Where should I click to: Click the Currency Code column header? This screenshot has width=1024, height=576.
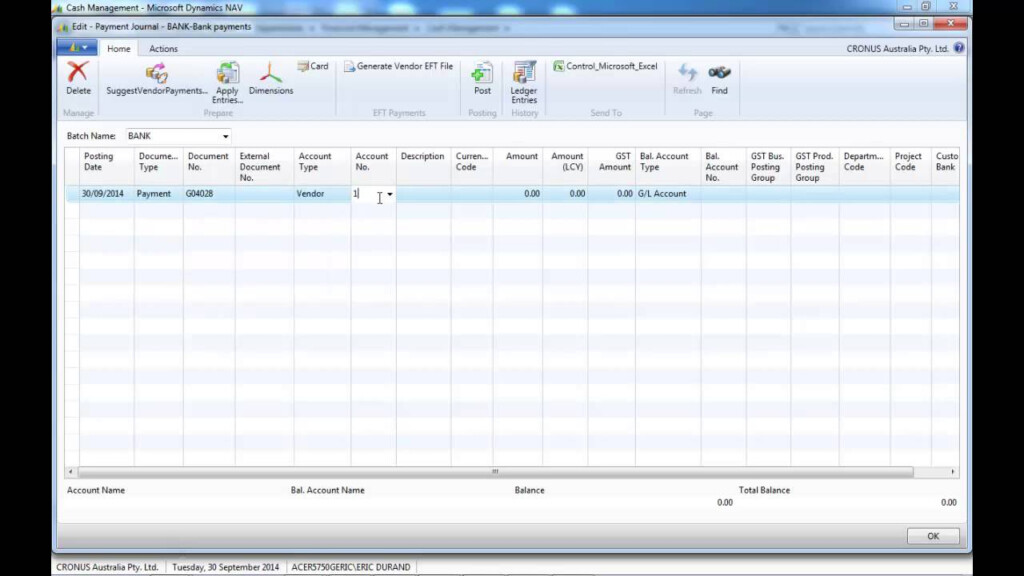click(472, 167)
